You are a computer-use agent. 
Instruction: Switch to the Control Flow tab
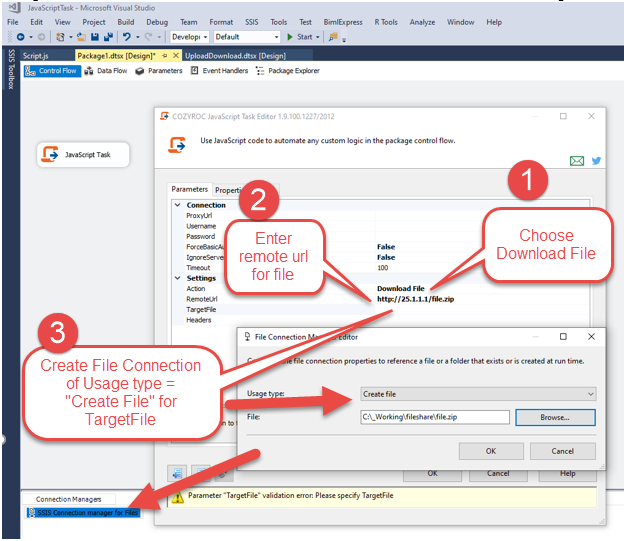coord(52,71)
